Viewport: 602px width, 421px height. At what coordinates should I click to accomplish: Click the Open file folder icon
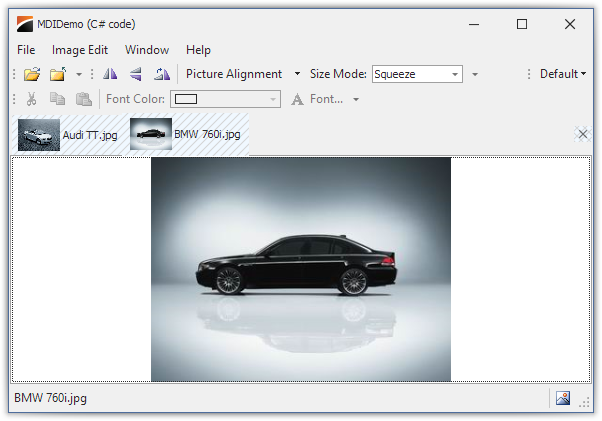[32, 74]
